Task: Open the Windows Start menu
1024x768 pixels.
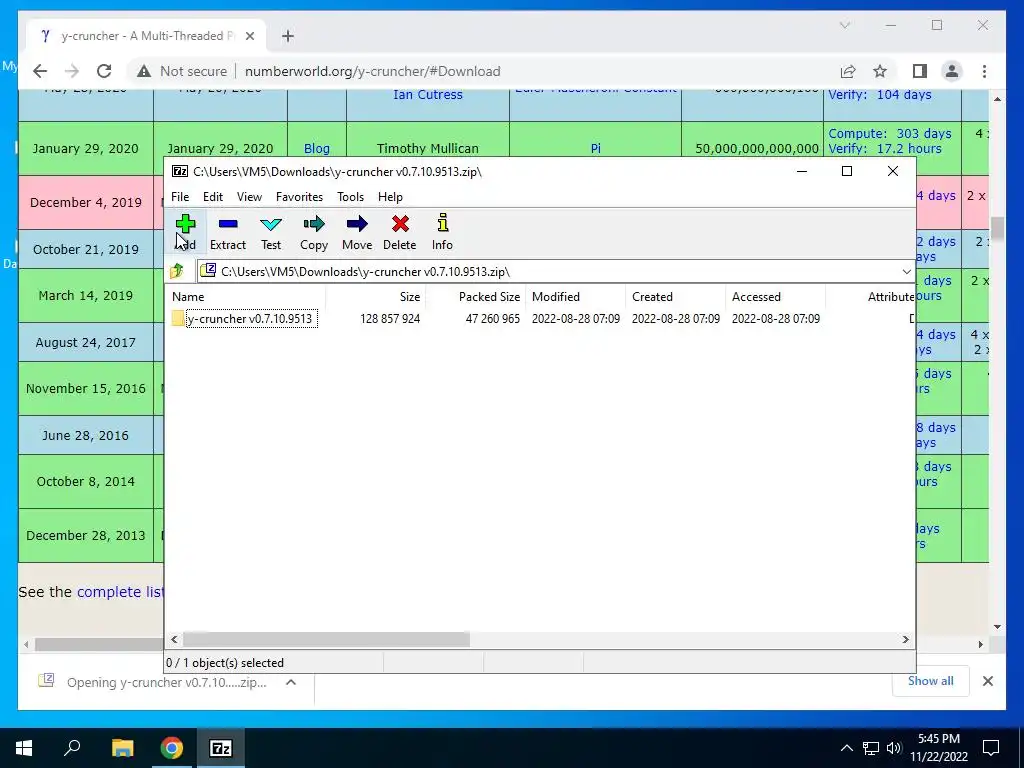Action: [x=24, y=748]
